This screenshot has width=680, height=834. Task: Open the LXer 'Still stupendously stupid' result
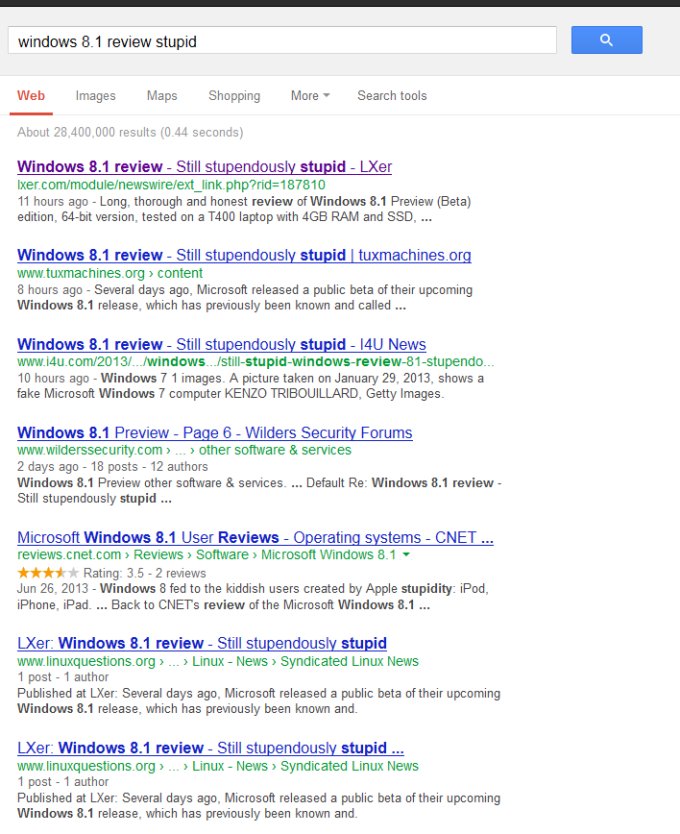(204, 166)
